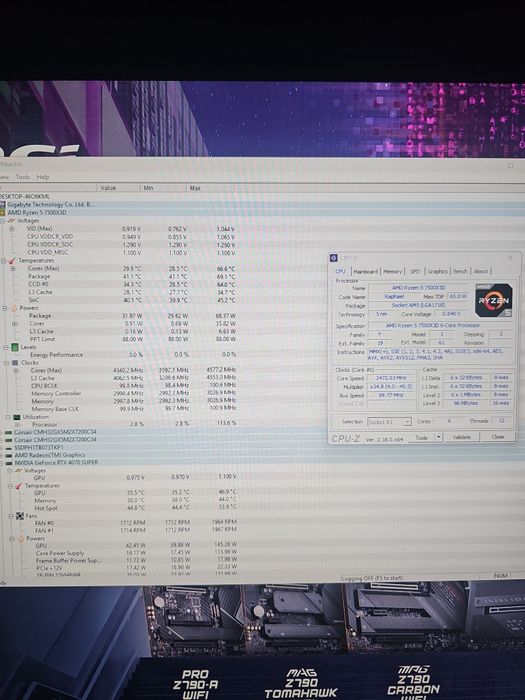Switch to the Memory tab in CPU-Z
Viewport: 525px width, 700px height.
coord(392,271)
